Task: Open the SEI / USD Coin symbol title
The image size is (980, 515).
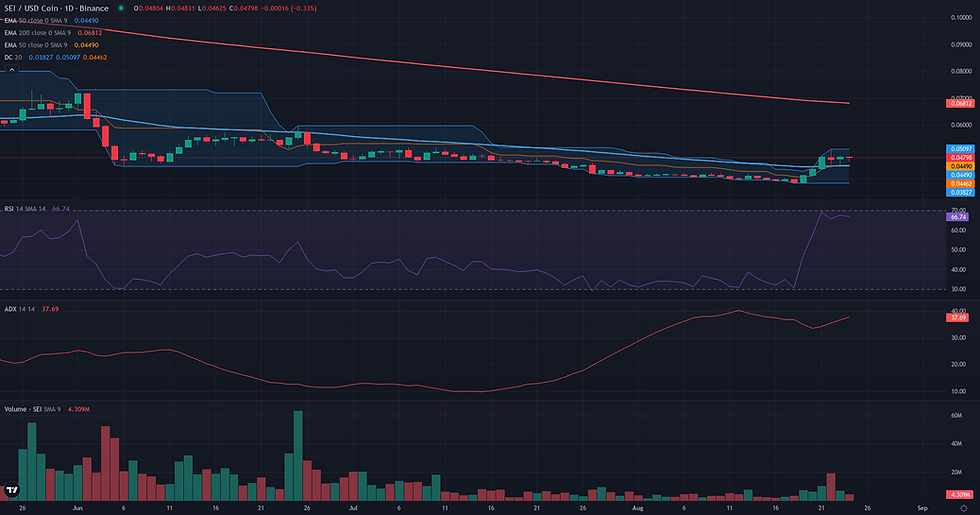Action: [x=56, y=8]
